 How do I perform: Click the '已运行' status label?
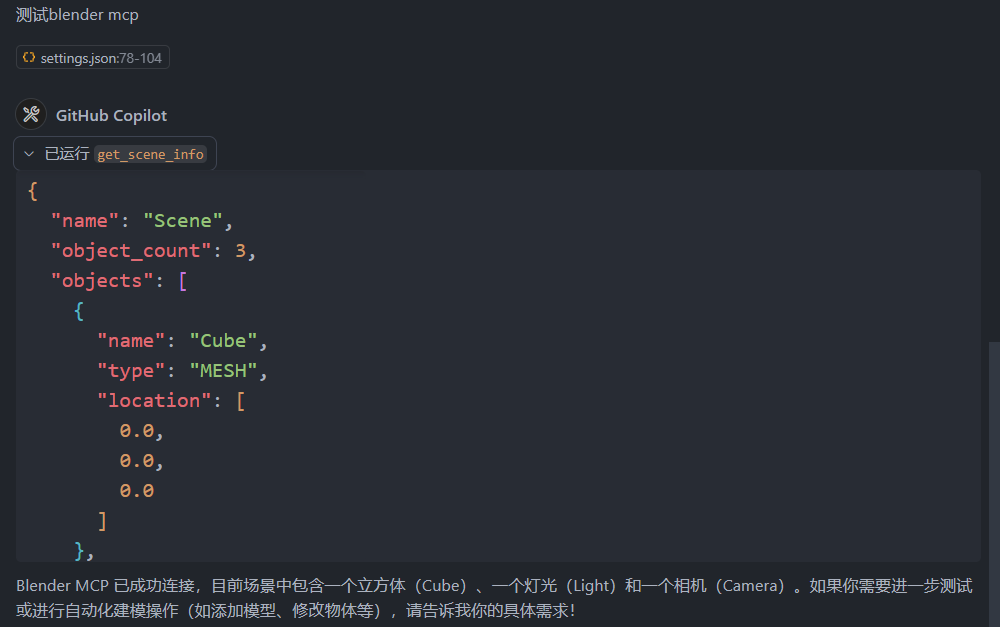pos(67,154)
